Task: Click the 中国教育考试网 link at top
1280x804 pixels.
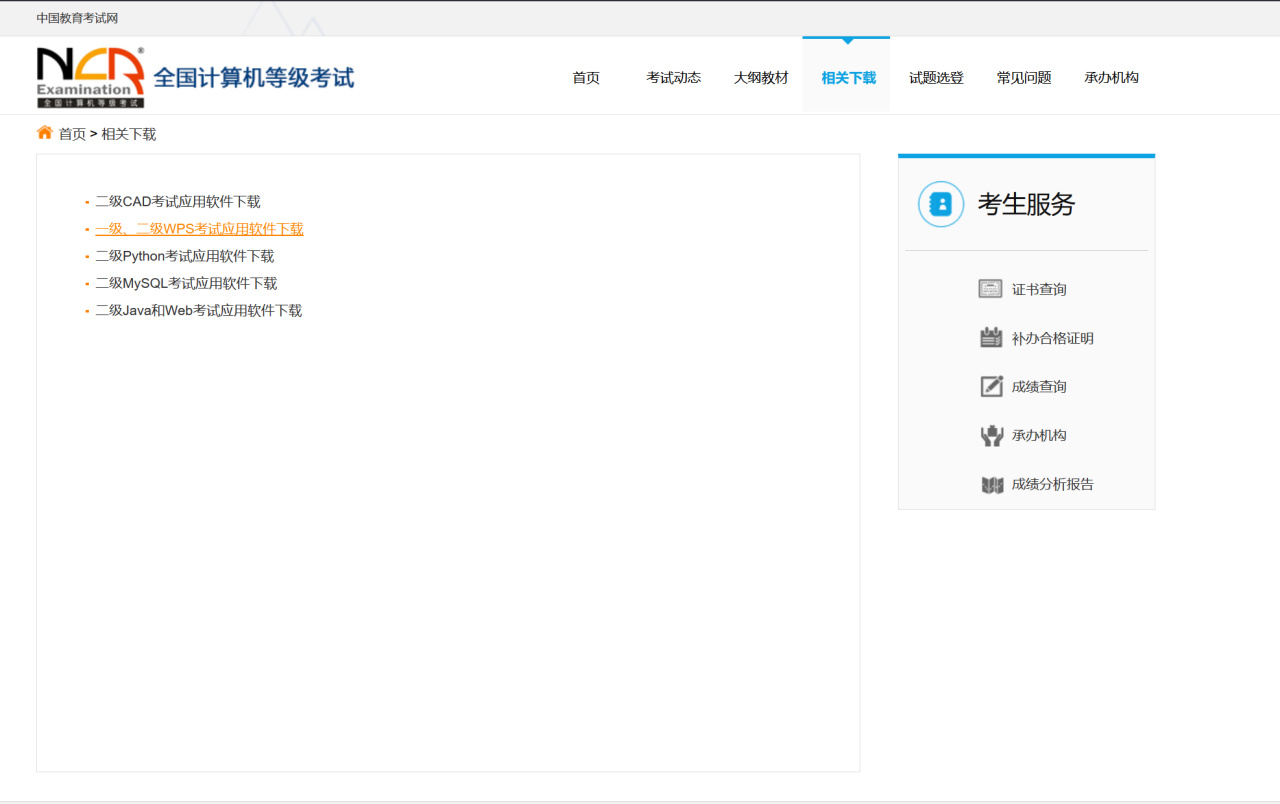Action: [77, 18]
